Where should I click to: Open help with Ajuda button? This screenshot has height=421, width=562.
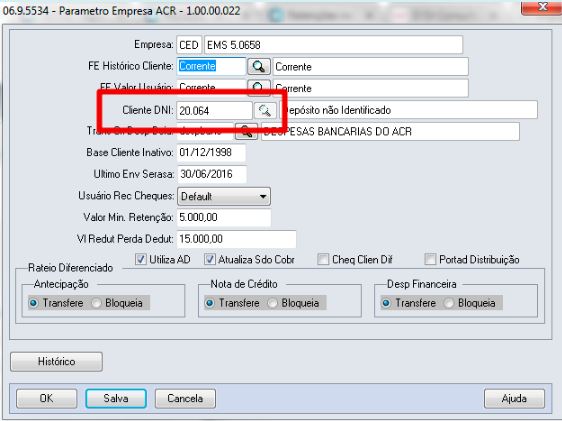tap(514, 398)
